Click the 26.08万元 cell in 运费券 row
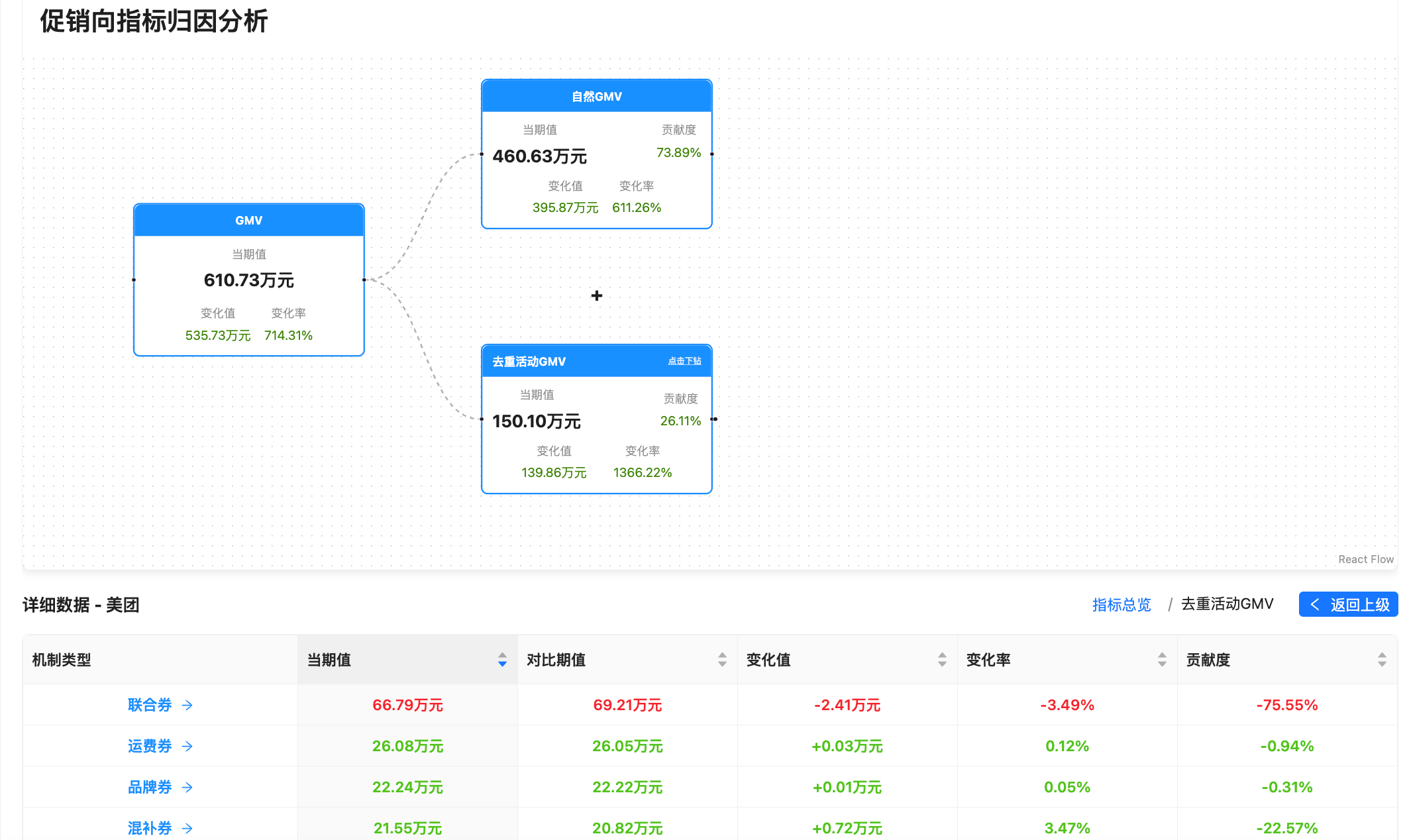The height and width of the screenshot is (840, 1407). click(407, 746)
